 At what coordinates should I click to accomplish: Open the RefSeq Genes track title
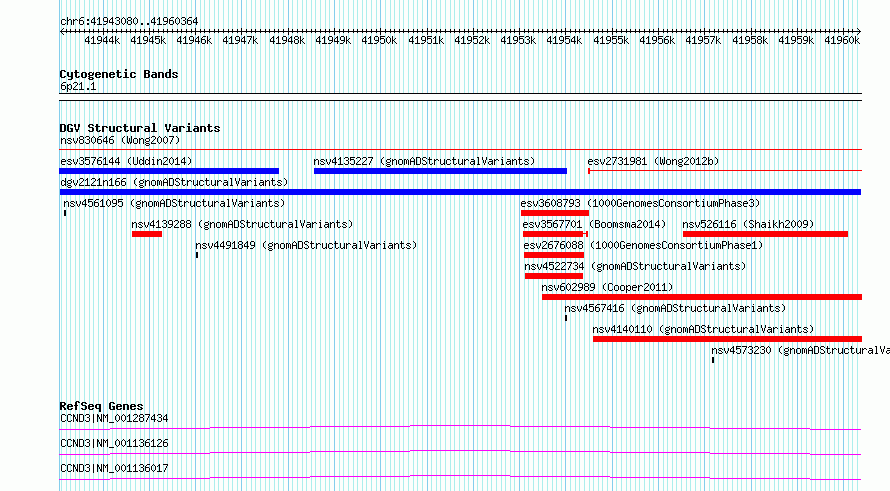coord(102,406)
